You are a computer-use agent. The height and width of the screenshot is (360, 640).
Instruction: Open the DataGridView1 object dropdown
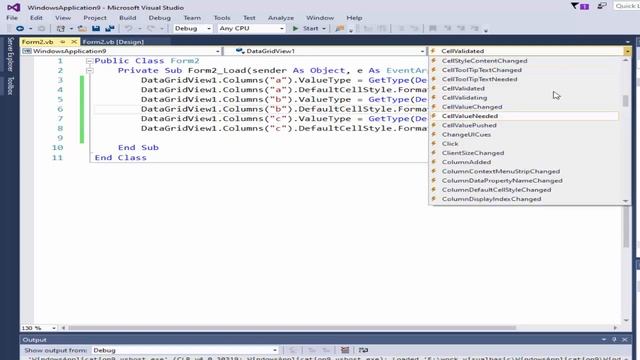[x=330, y=51]
